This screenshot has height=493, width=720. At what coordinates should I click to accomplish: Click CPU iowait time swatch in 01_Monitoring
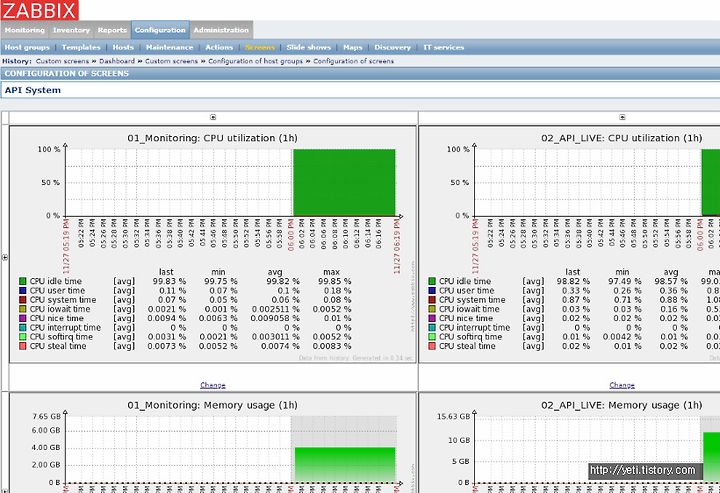pos(23,309)
